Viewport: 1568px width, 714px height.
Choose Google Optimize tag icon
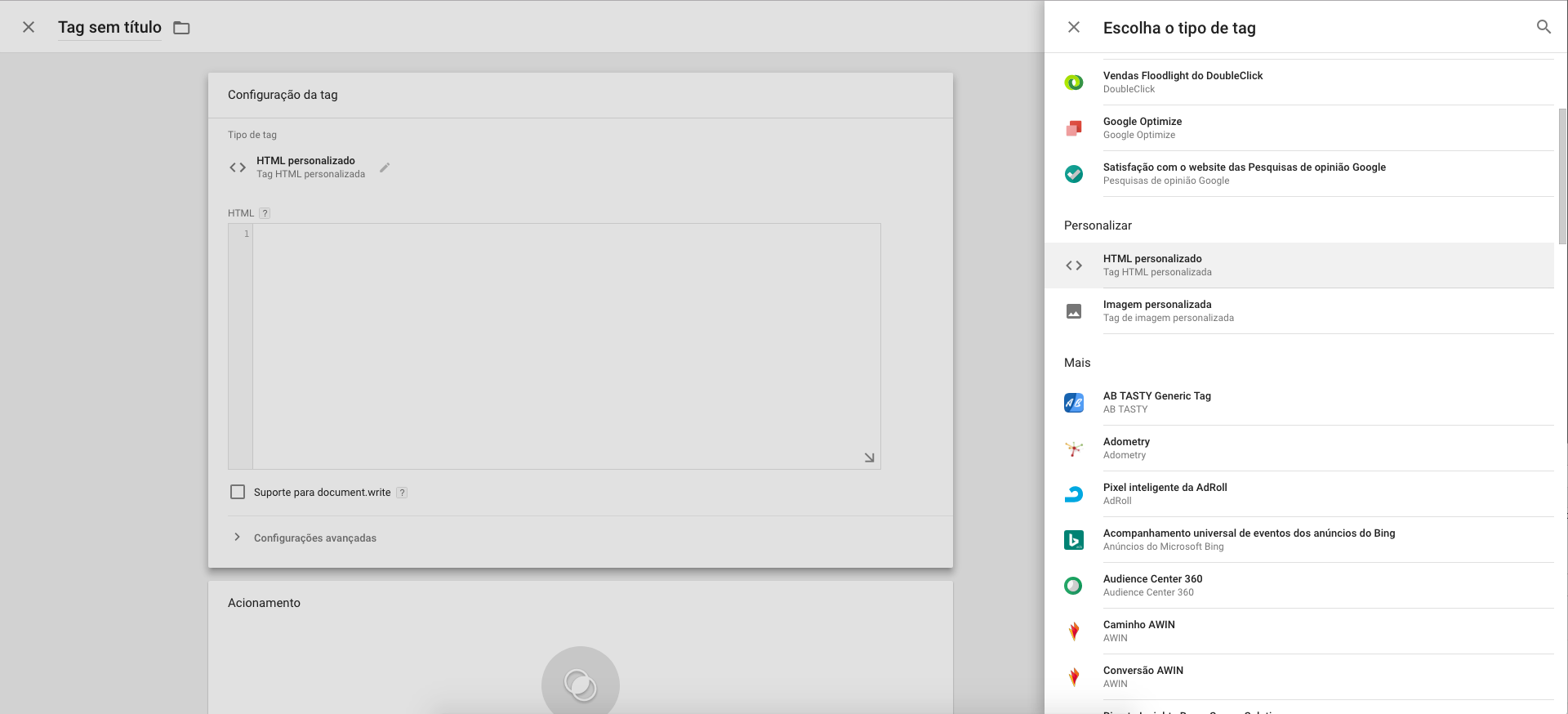click(1074, 127)
